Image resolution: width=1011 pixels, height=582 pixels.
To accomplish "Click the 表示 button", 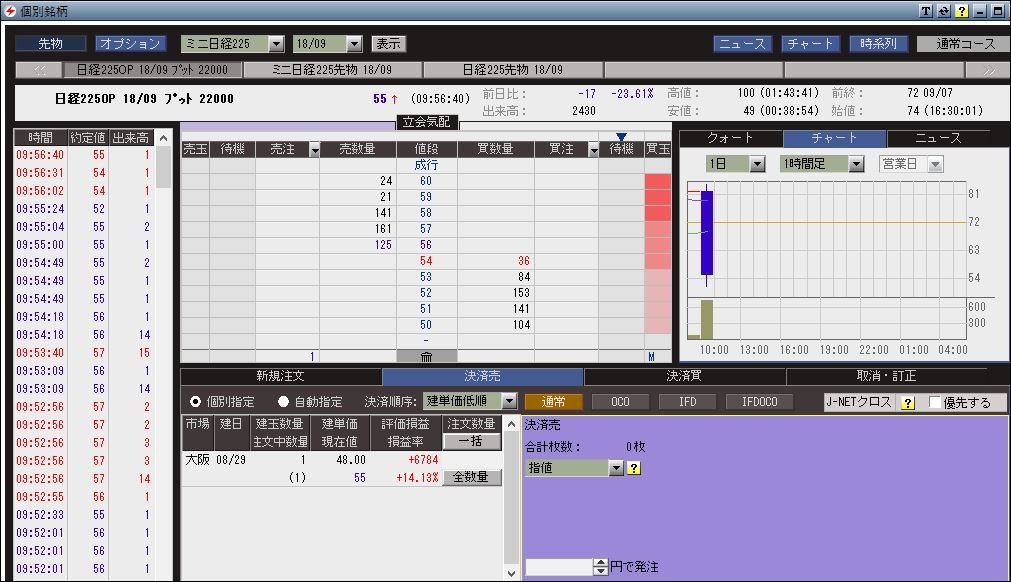I will point(389,44).
